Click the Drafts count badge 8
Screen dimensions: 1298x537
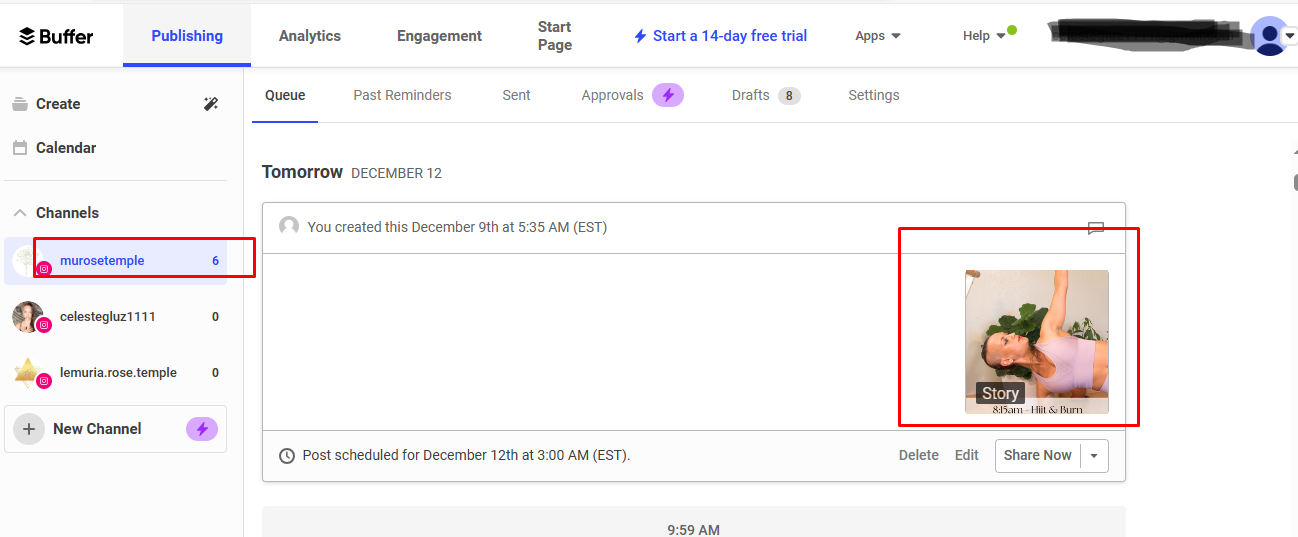[789, 96]
